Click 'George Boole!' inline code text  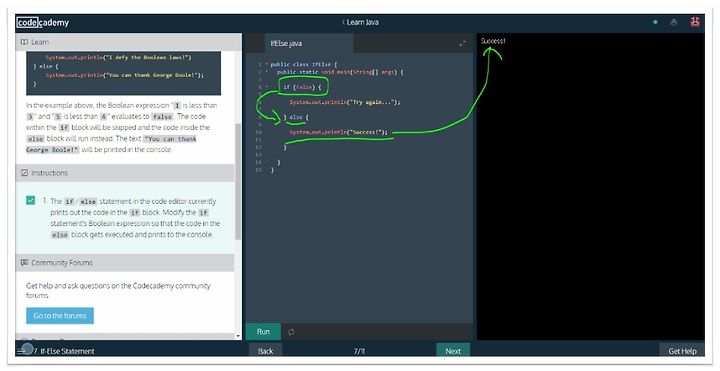point(52,150)
